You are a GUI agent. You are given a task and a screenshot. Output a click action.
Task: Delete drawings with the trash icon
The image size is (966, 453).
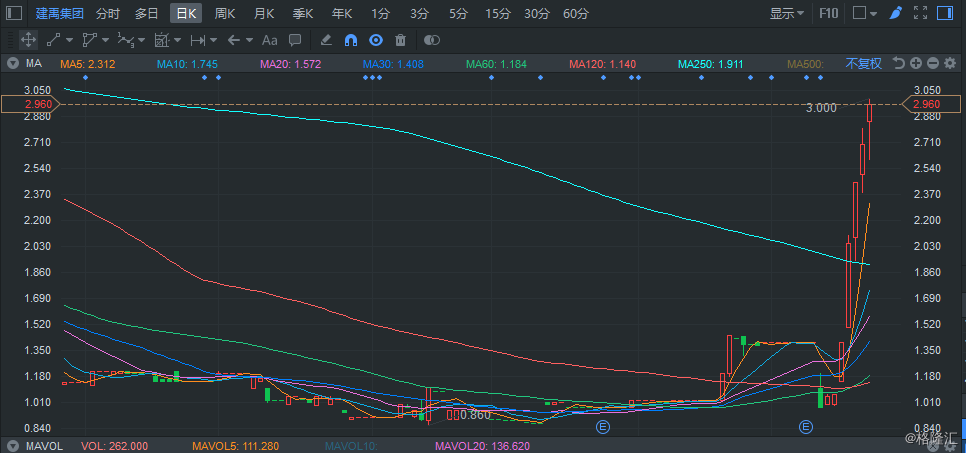pos(400,40)
